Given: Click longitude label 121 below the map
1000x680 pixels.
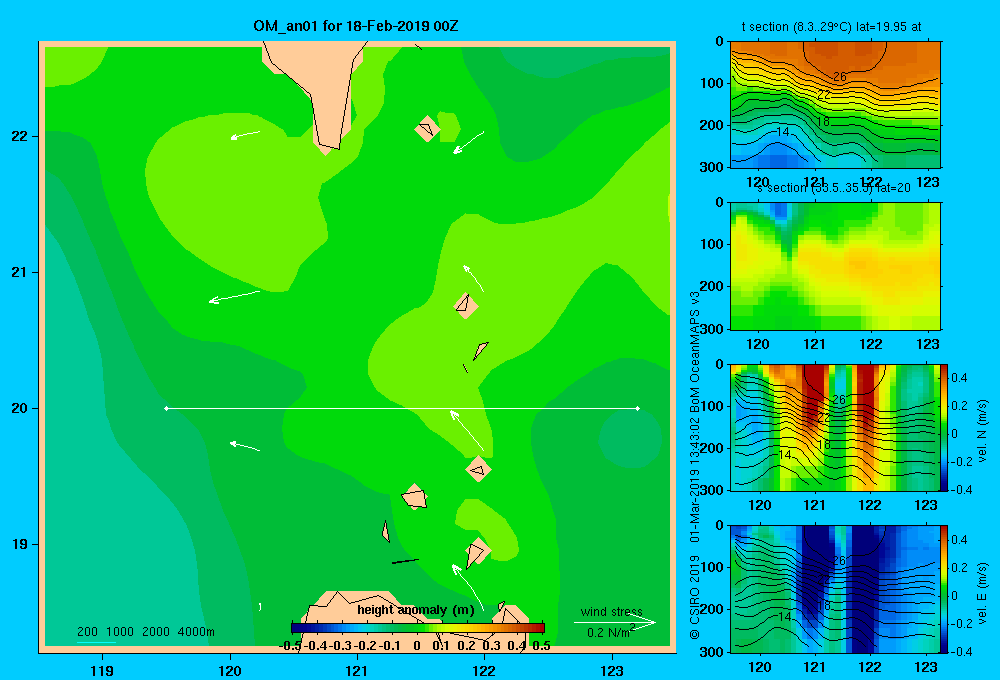Looking at the screenshot, I should pos(357,670).
